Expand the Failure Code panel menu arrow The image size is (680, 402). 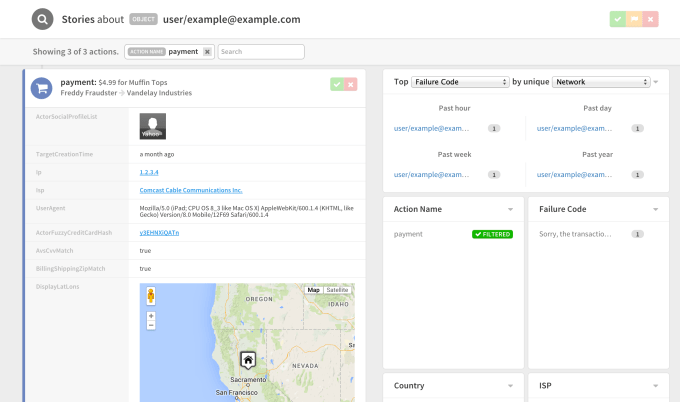pos(656,209)
